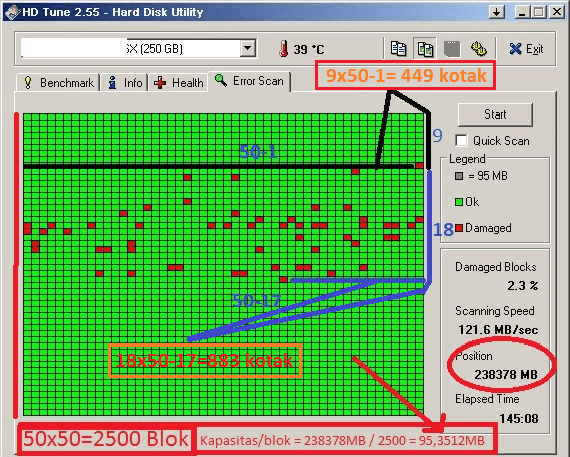
Task: Click the Position 238378 MB value
Action: click(x=506, y=374)
